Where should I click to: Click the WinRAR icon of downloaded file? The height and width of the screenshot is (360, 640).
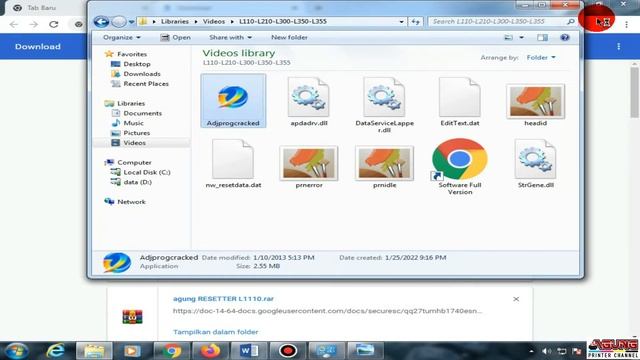pyautogui.click(x=132, y=317)
